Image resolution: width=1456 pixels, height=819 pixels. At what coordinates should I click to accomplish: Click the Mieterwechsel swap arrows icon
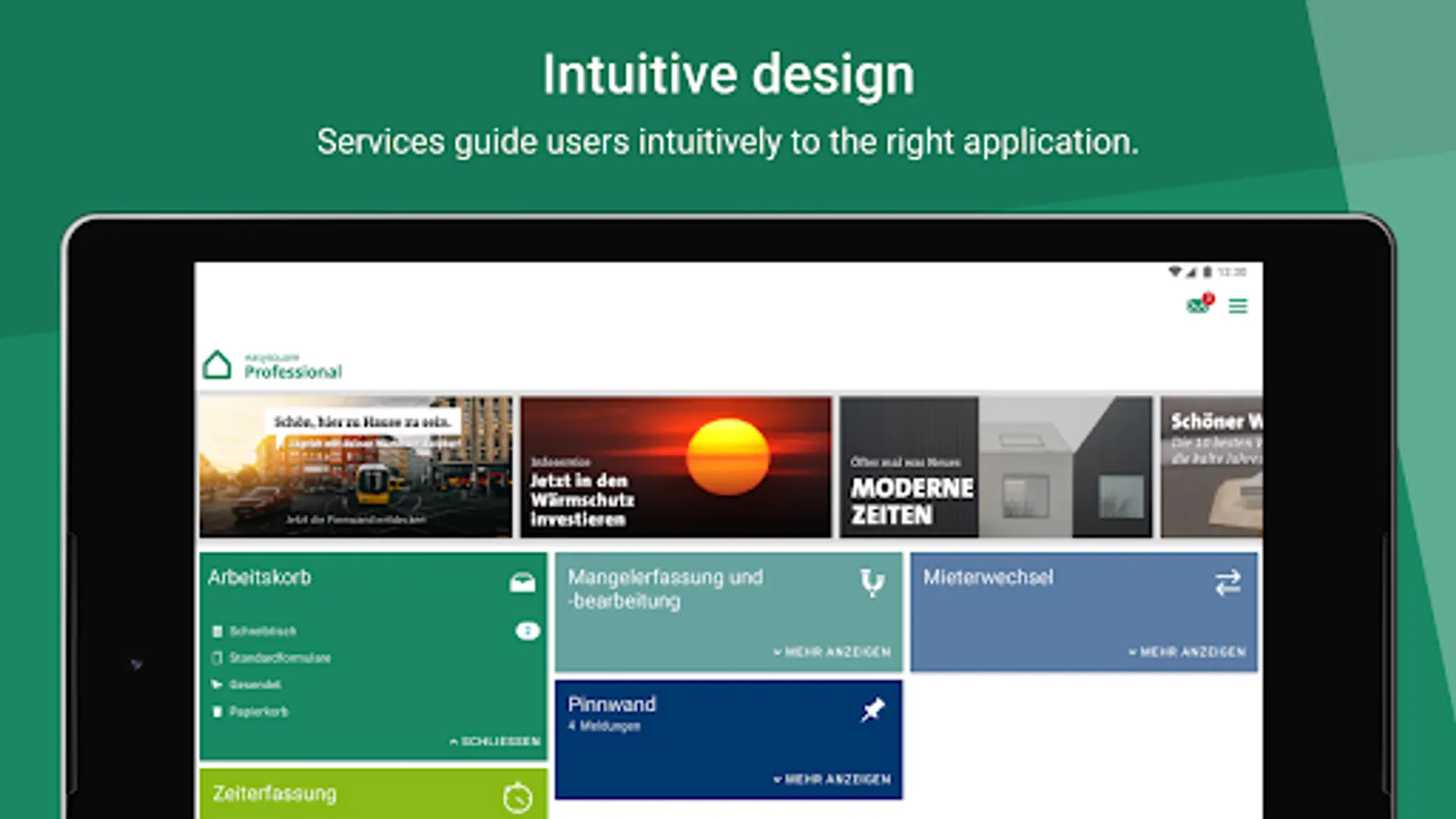click(x=1228, y=582)
